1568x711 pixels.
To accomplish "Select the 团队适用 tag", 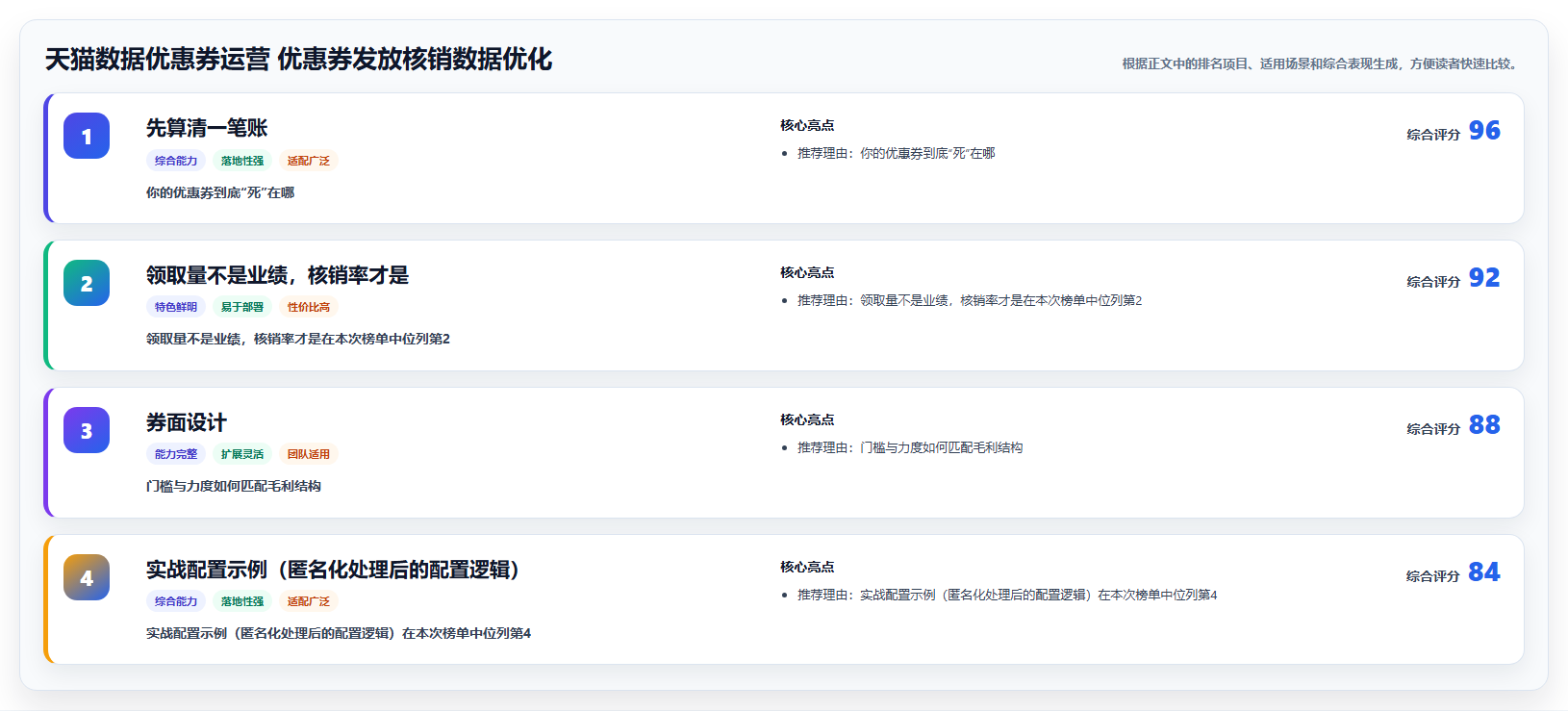I will [x=309, y=454].
